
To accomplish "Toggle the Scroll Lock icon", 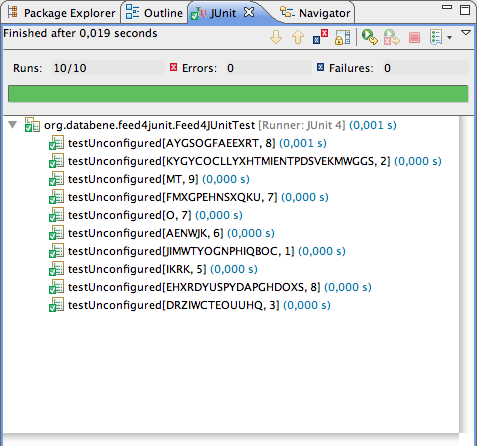I will [343, 37].
